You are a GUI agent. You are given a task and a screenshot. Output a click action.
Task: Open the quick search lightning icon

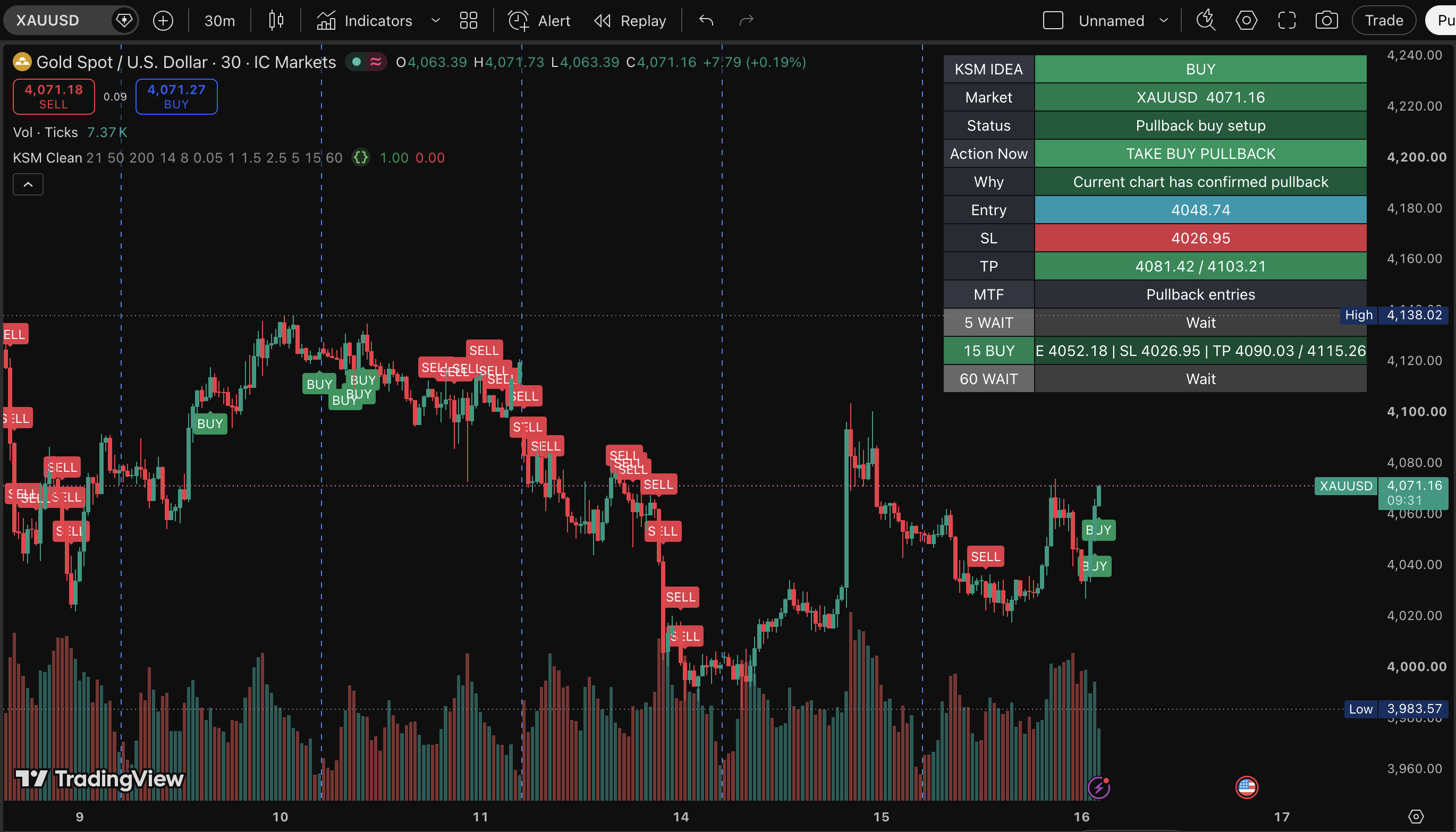(1206, 21)
